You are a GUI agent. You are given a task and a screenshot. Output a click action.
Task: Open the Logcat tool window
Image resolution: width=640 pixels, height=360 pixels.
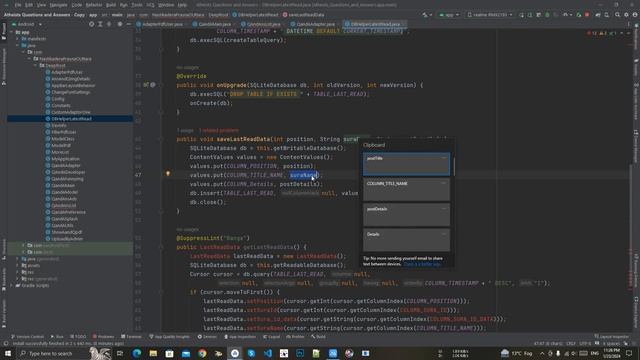[272, 337]
